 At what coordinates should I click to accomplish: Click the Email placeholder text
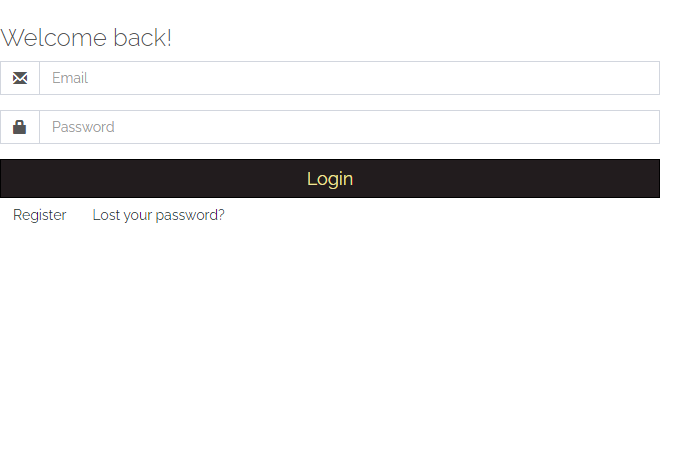pos(70,78)
